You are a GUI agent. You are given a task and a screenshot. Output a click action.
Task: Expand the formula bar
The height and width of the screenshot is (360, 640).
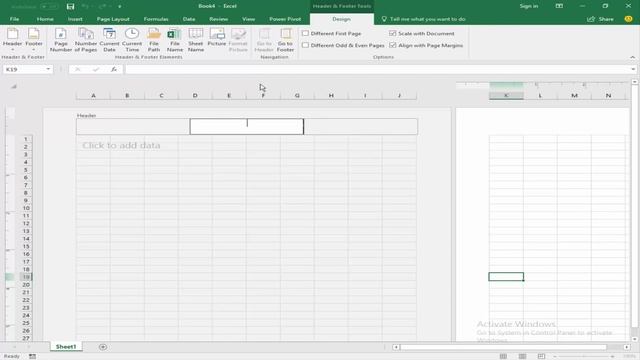[633, 69]
